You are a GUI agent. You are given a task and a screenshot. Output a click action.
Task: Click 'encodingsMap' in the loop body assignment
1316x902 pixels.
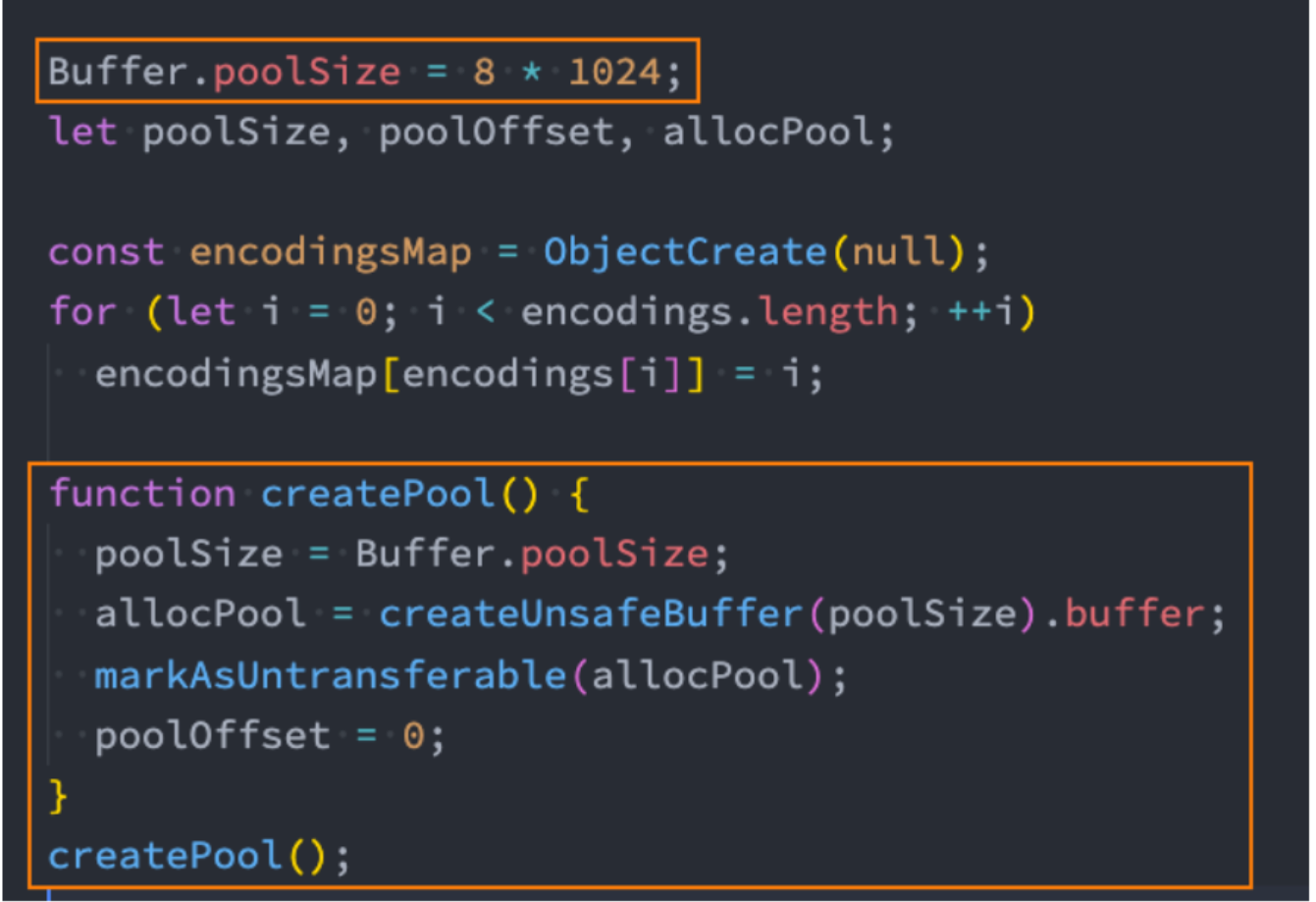coord(236,374)
